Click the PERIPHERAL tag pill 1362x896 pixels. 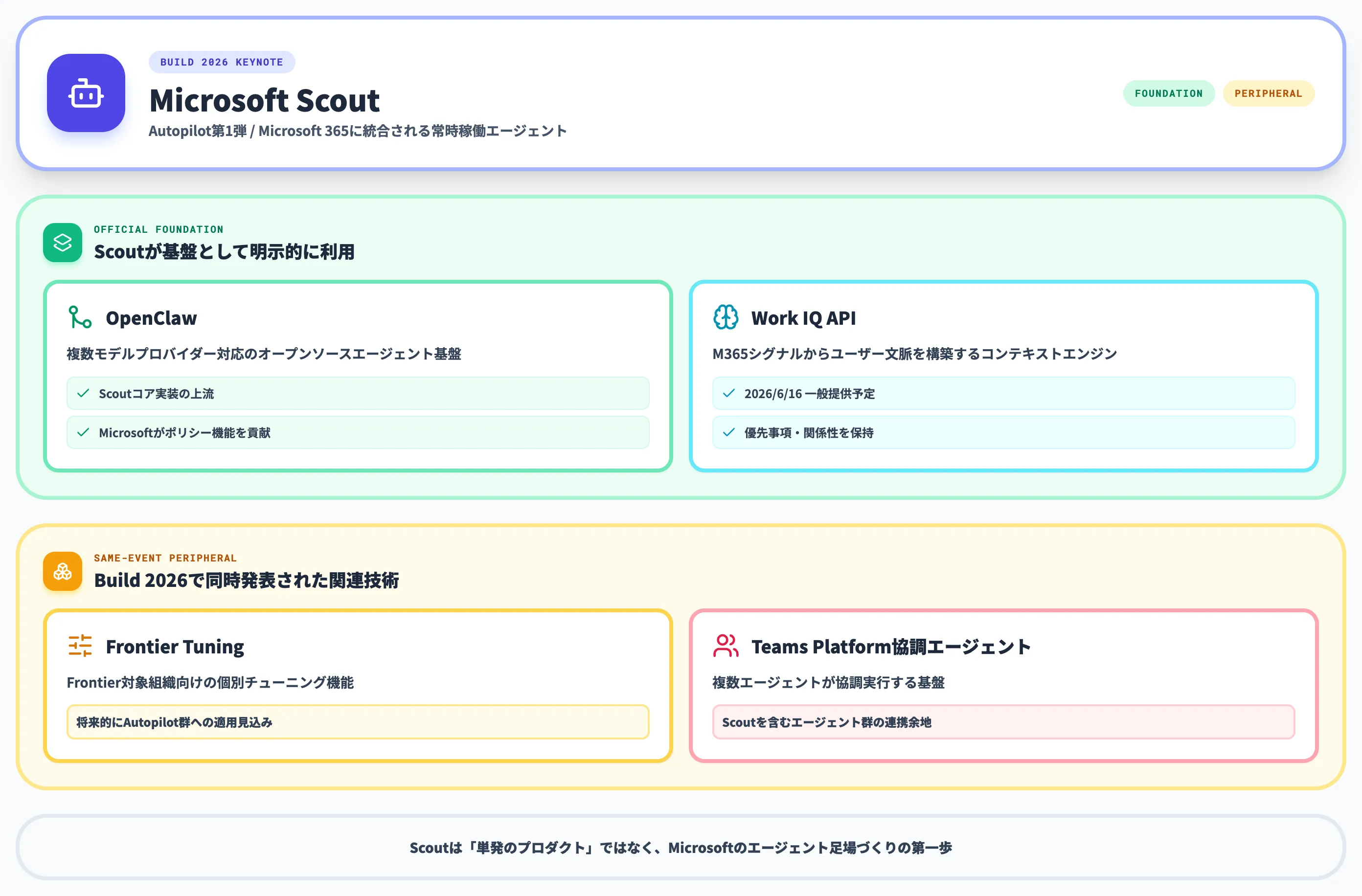point(1268,93)
